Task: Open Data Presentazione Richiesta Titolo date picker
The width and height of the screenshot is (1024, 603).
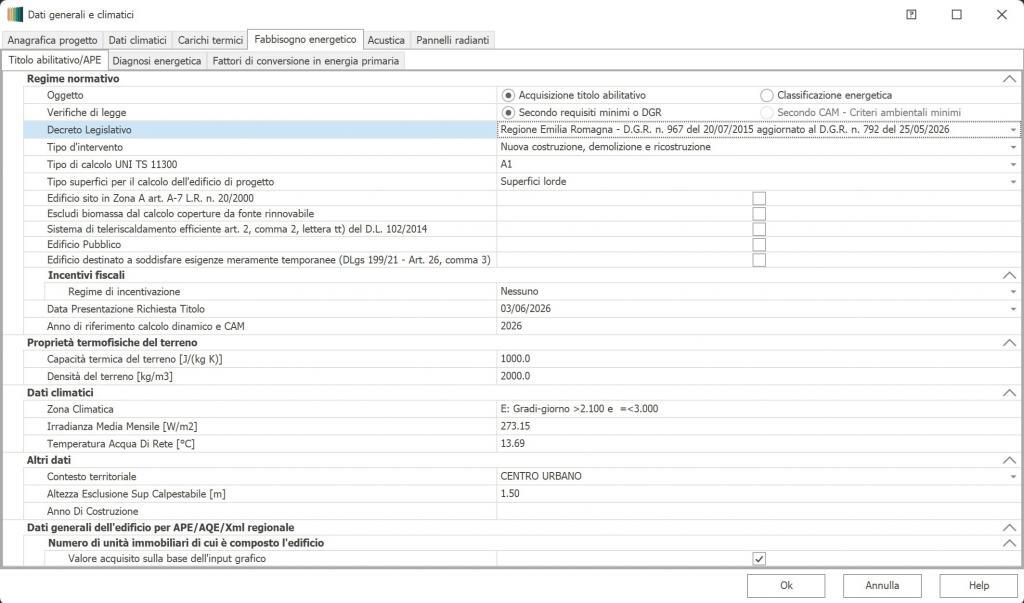Action: (x=1013, y=309)
